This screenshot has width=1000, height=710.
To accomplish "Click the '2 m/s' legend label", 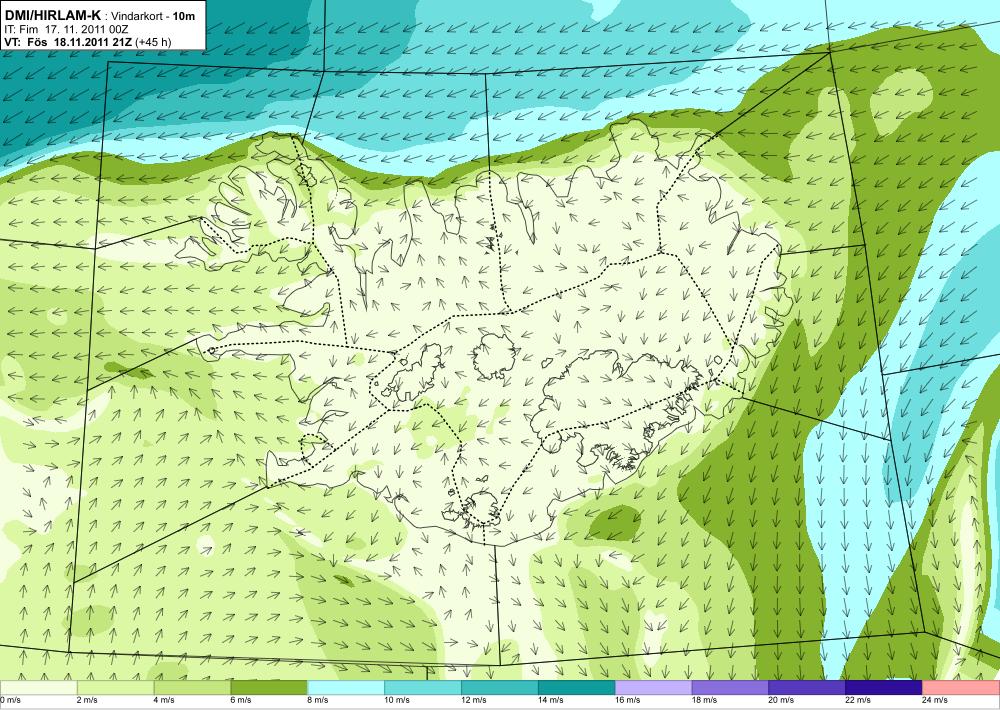I will 87,700.
